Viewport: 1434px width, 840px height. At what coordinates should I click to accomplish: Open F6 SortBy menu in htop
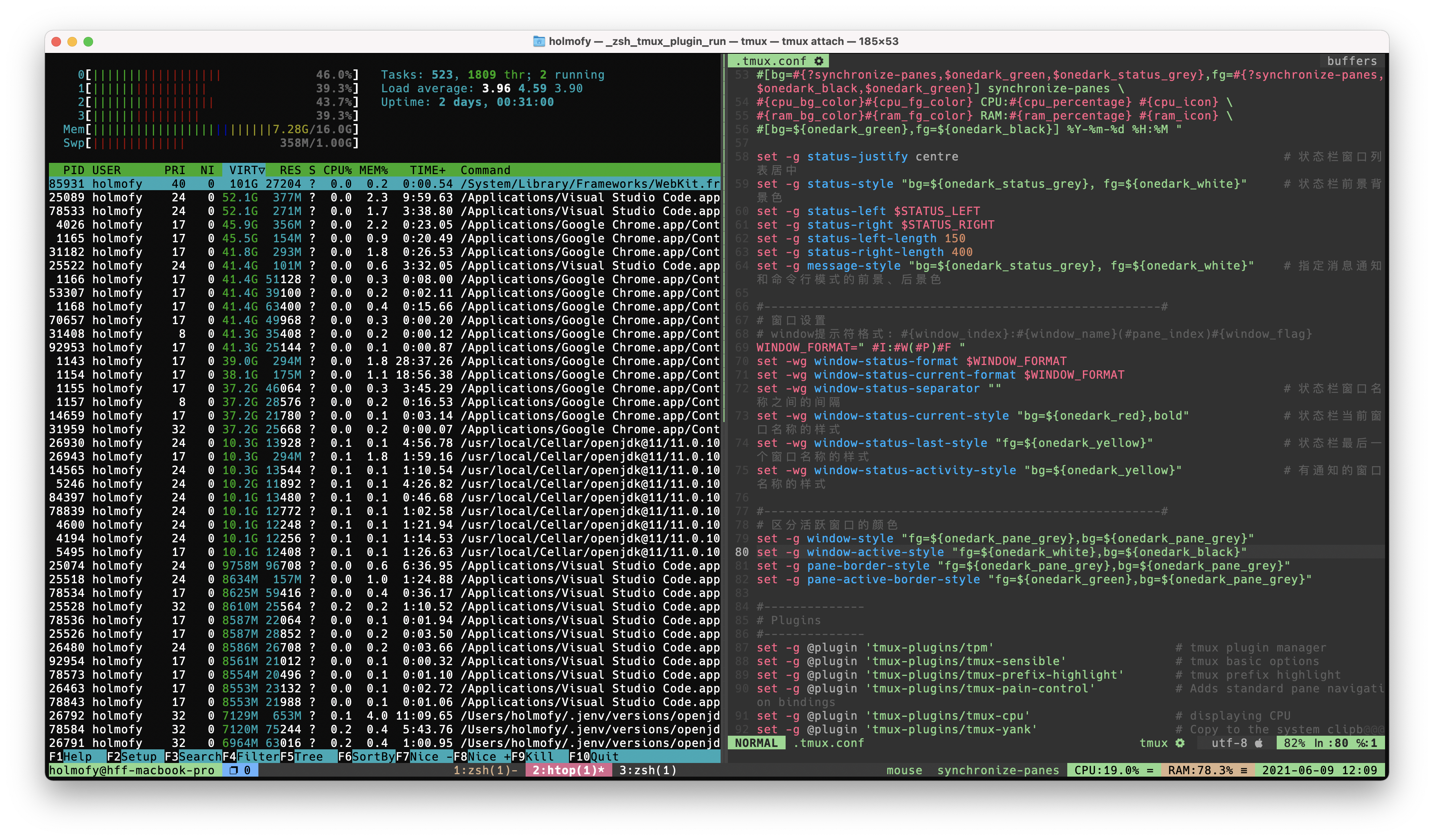[366, 756]
